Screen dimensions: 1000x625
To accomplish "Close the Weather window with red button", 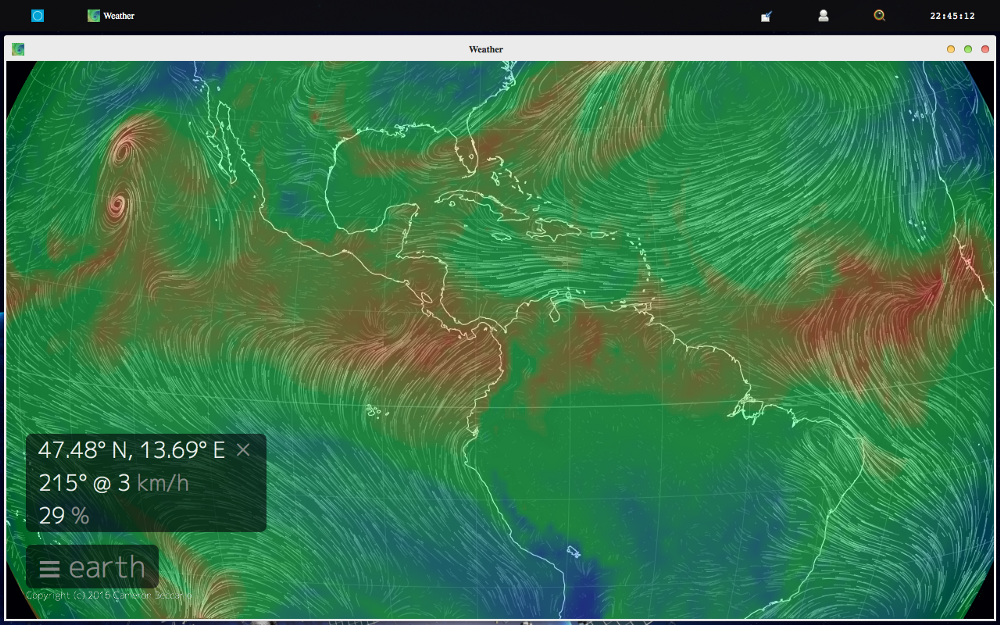I will [985, 49].
